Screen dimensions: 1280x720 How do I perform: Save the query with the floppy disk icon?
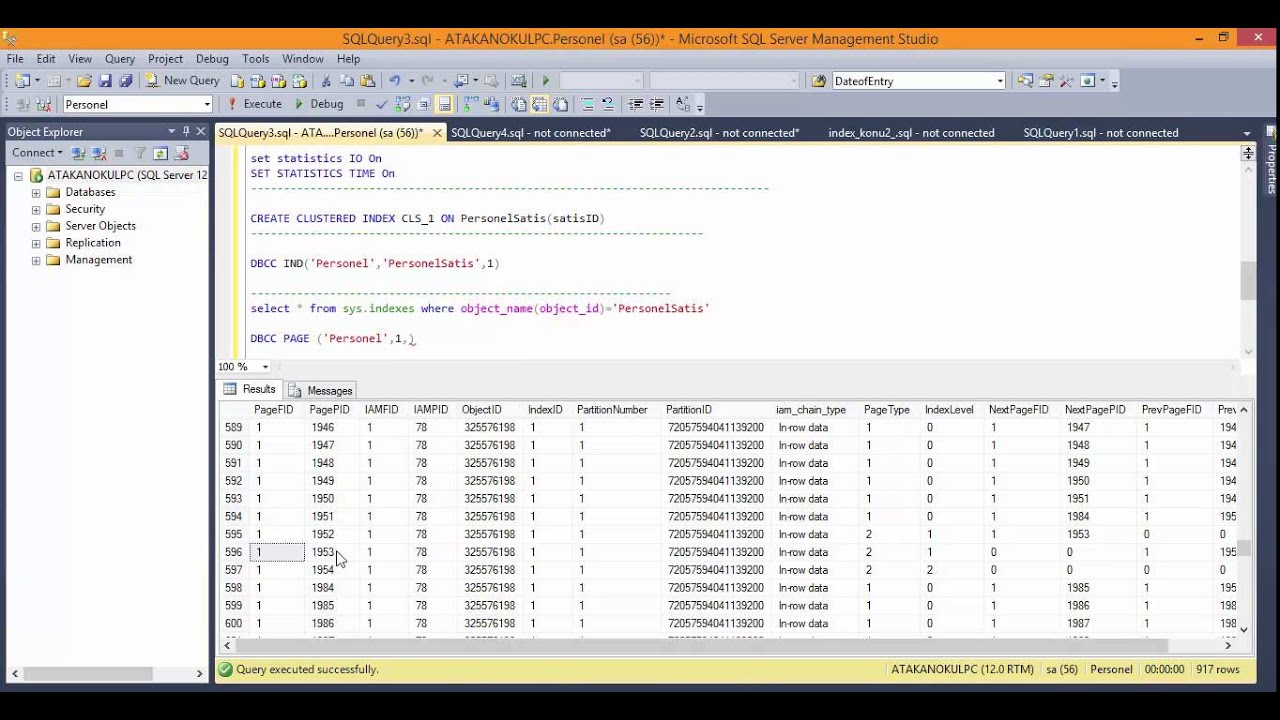pos(105,81)
